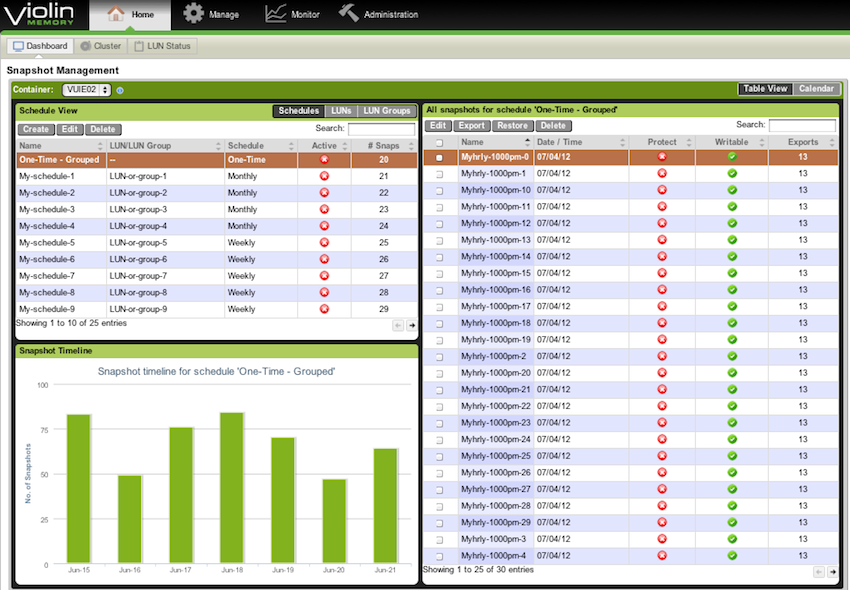This screenshot has height=590, width=850.
Task: Check the Myhrly-1000pm-2 snapshot checkbox
Action: coord(439,357)
